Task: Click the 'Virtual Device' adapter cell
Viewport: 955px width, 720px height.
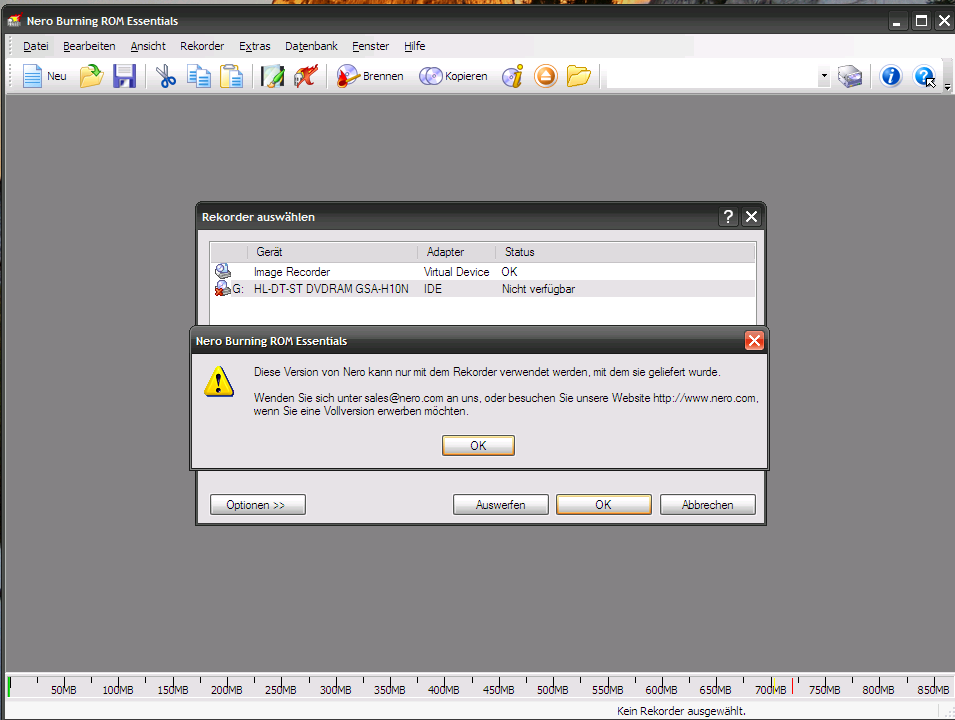Action: click(457, 272)
